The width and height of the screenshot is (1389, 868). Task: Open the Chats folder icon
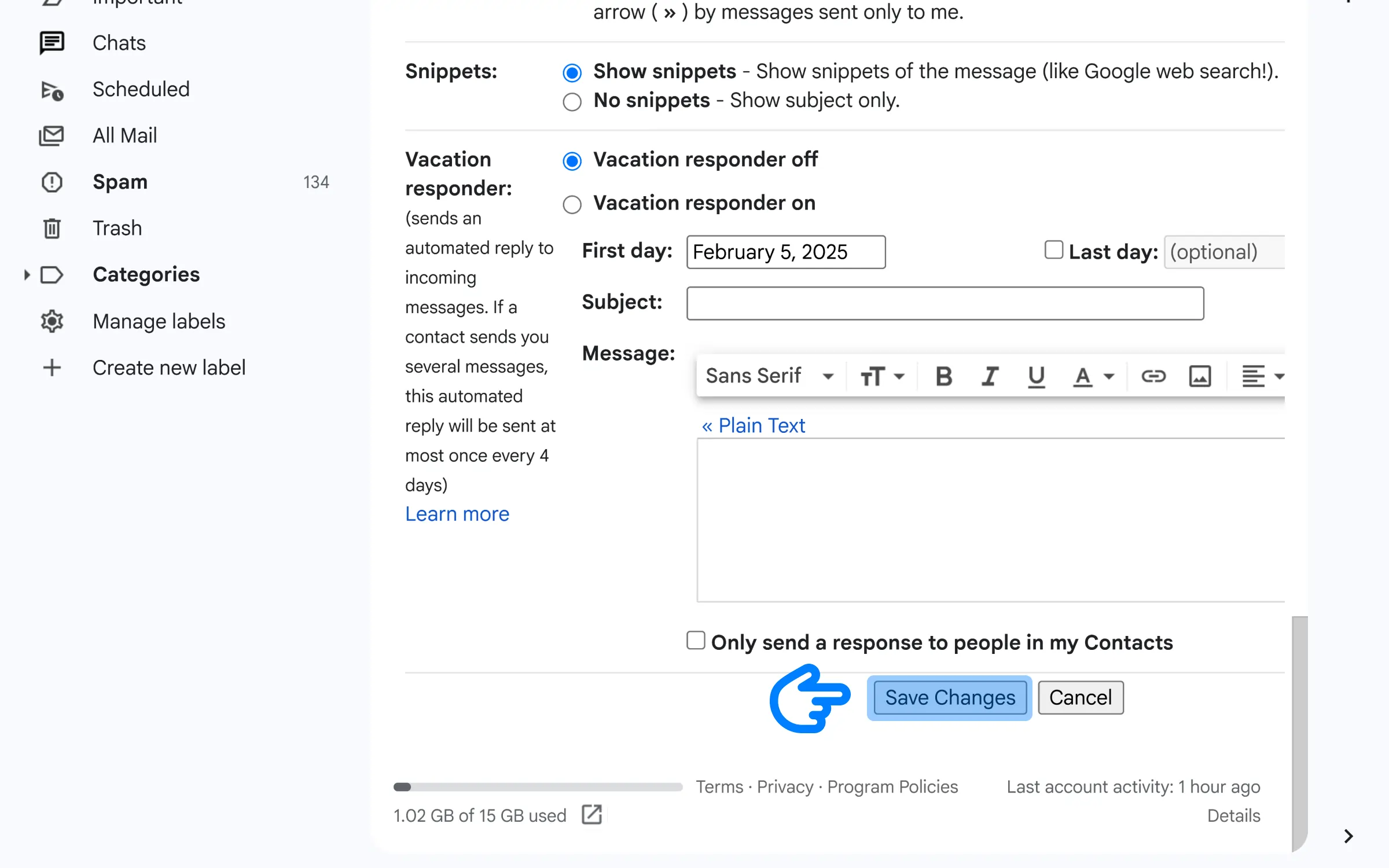click(x=52, y=43)
